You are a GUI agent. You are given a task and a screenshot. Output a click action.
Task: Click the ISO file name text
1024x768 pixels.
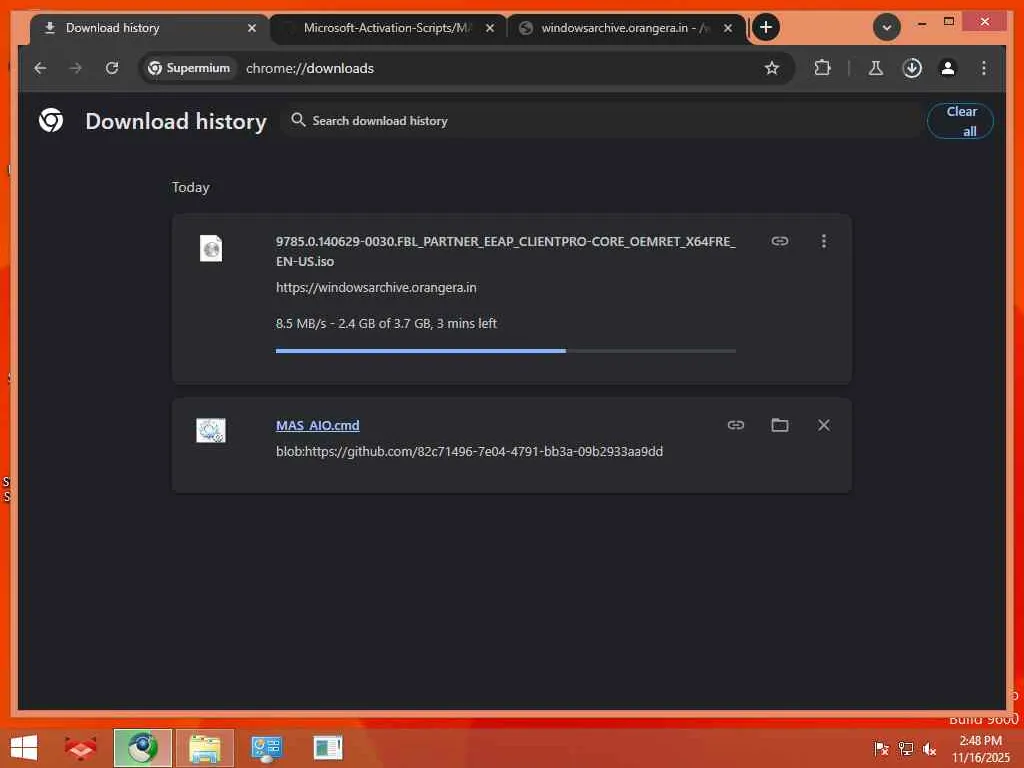(x=505, y=251)
